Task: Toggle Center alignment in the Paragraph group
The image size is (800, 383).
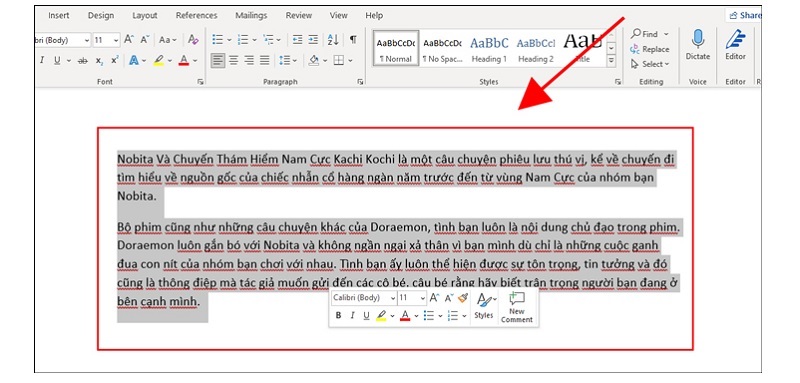Action: 234,61
